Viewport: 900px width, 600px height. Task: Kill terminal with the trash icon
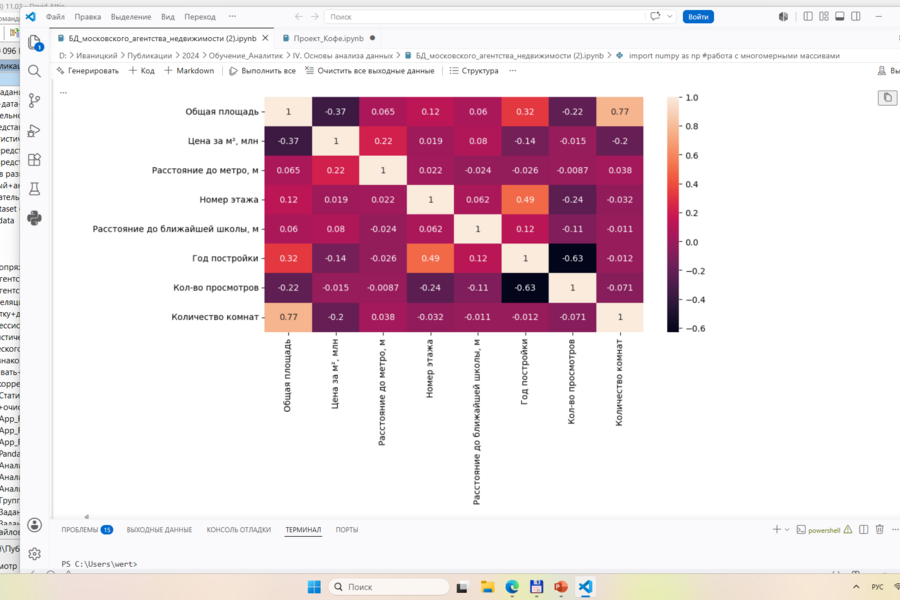click(x=879, y=529)
